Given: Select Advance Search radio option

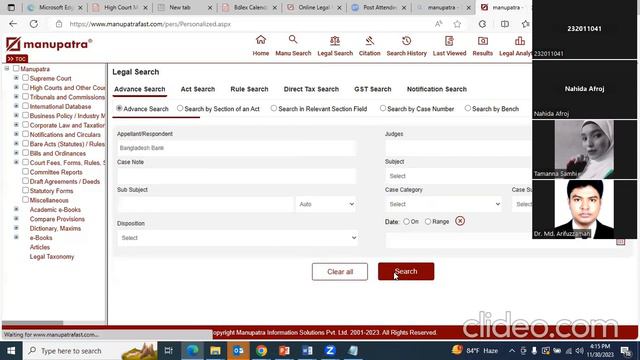Looking at the screenshot, I should 119,108.
